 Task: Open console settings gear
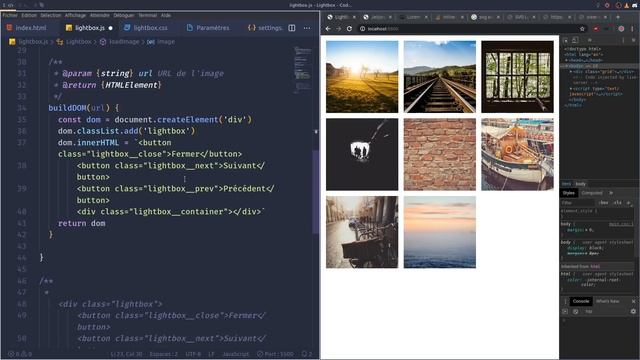tap(633, 311)
